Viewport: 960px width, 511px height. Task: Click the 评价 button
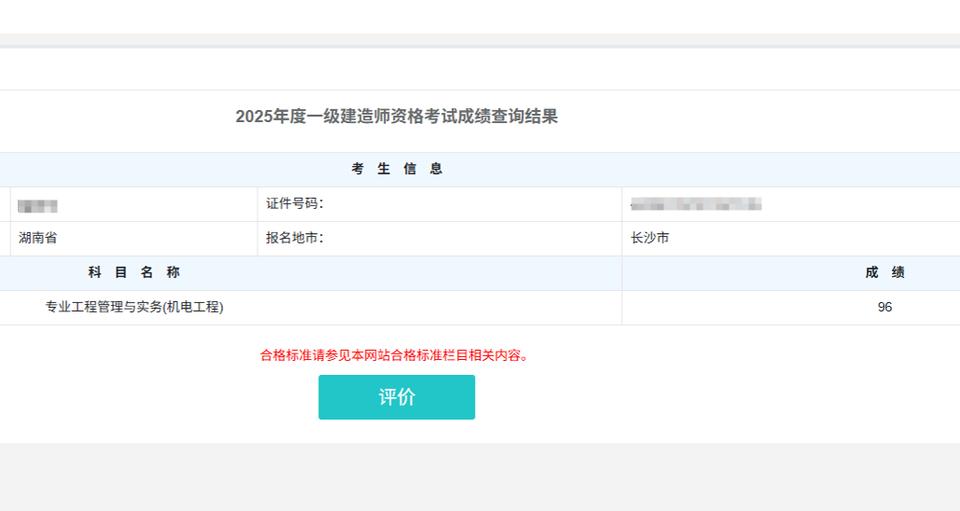pyautogui.click(x=396, y=397)
